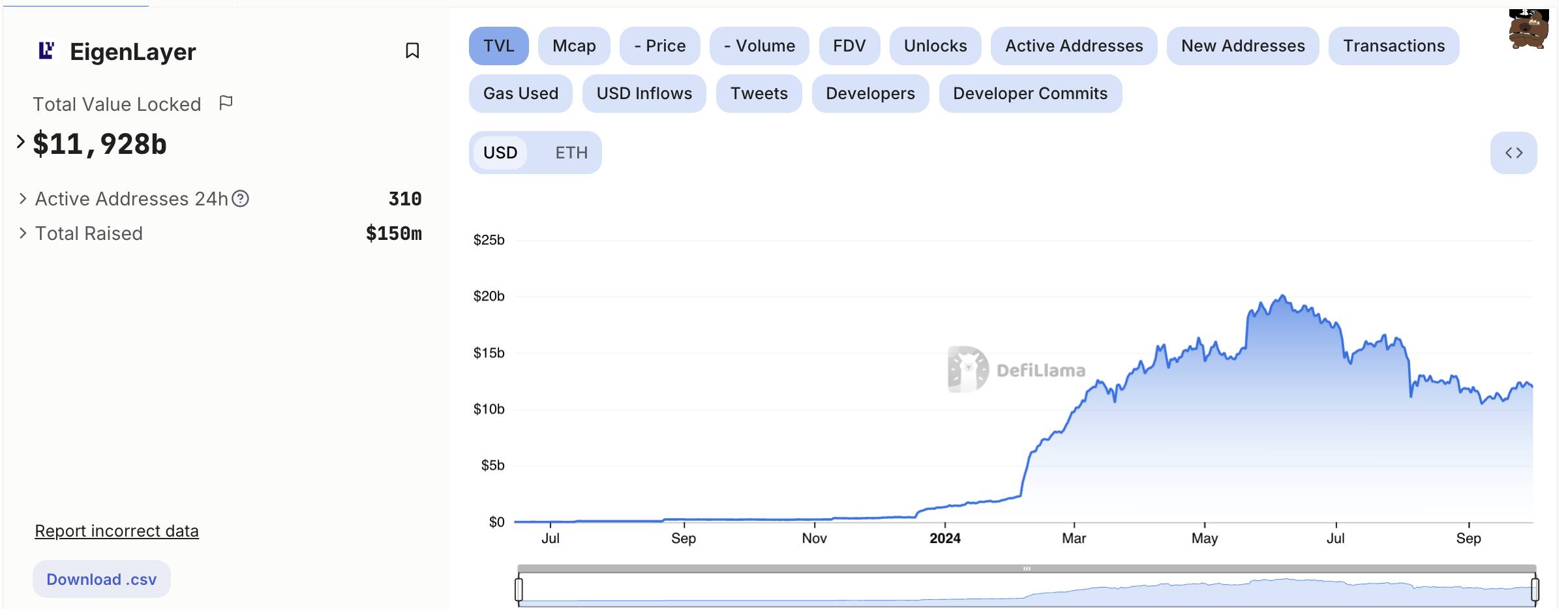Click the right handle of the range slider

point(1535,589)
